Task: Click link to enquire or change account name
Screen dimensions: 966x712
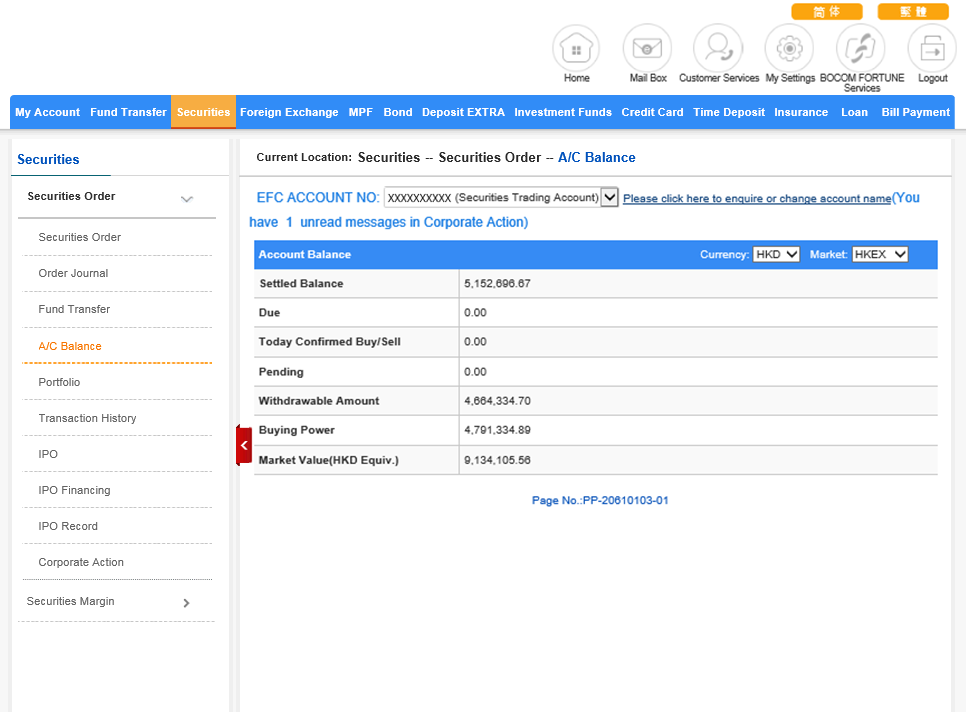Action: (x=756, y=199)
